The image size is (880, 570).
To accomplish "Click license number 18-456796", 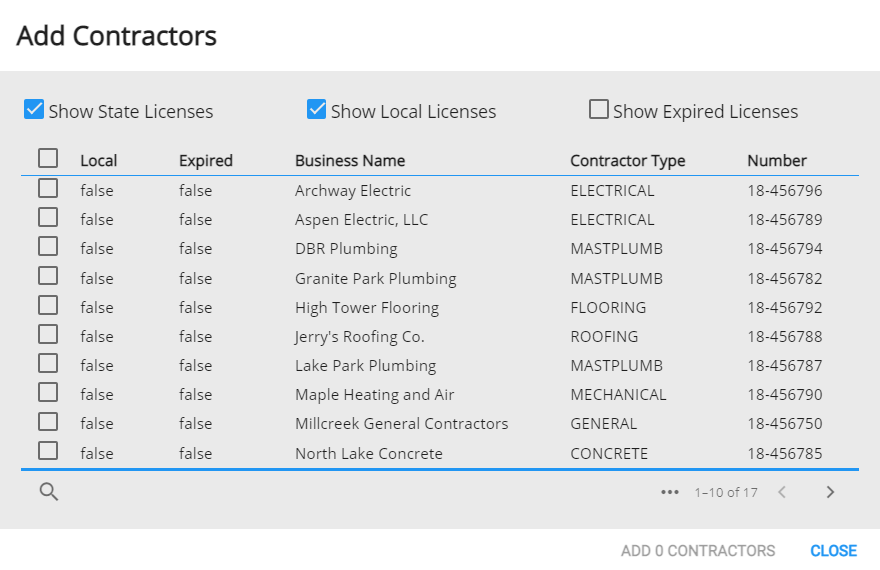I will pos(785,191).
